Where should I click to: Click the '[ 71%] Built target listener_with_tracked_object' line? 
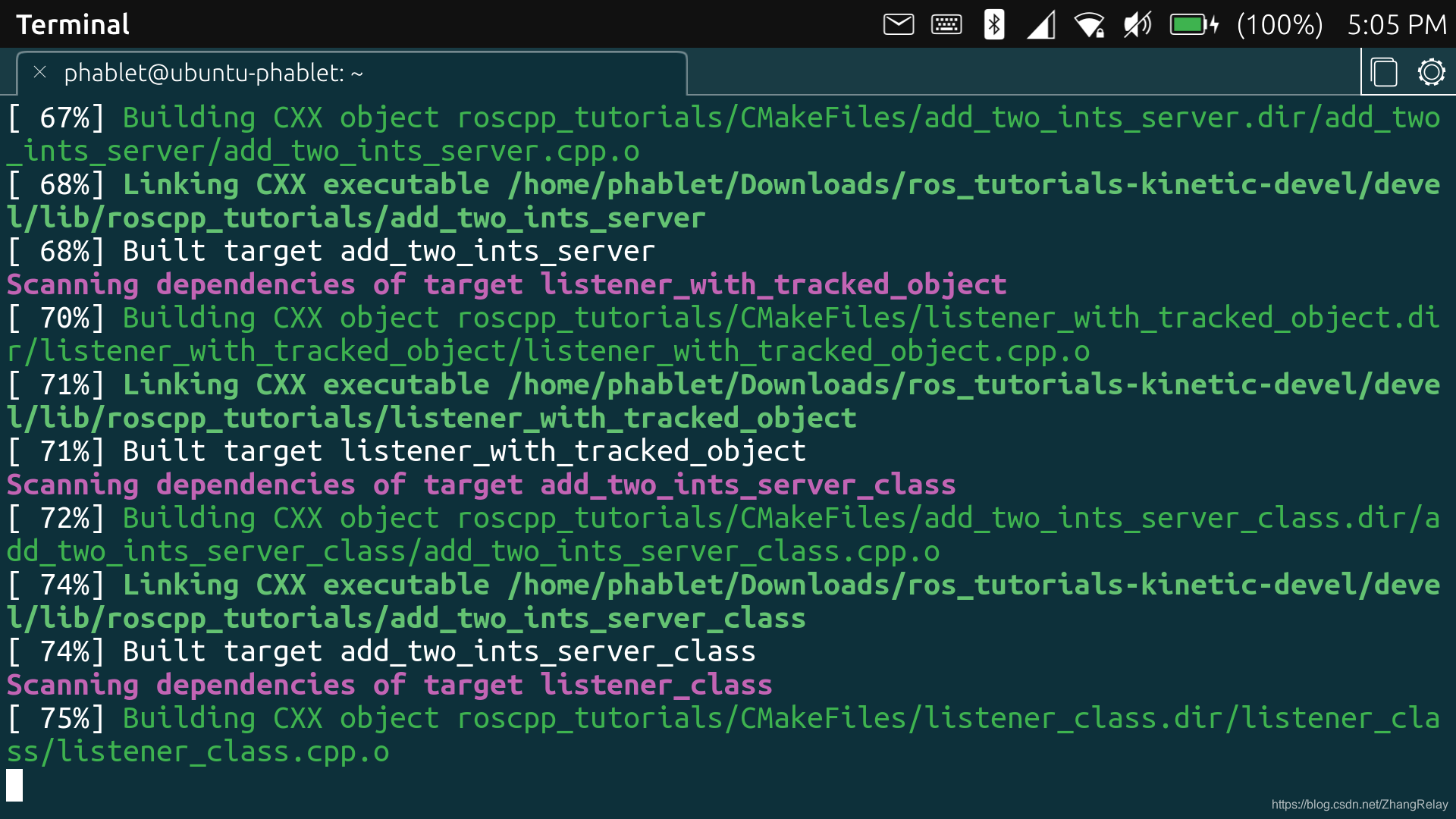coord(406,451)
